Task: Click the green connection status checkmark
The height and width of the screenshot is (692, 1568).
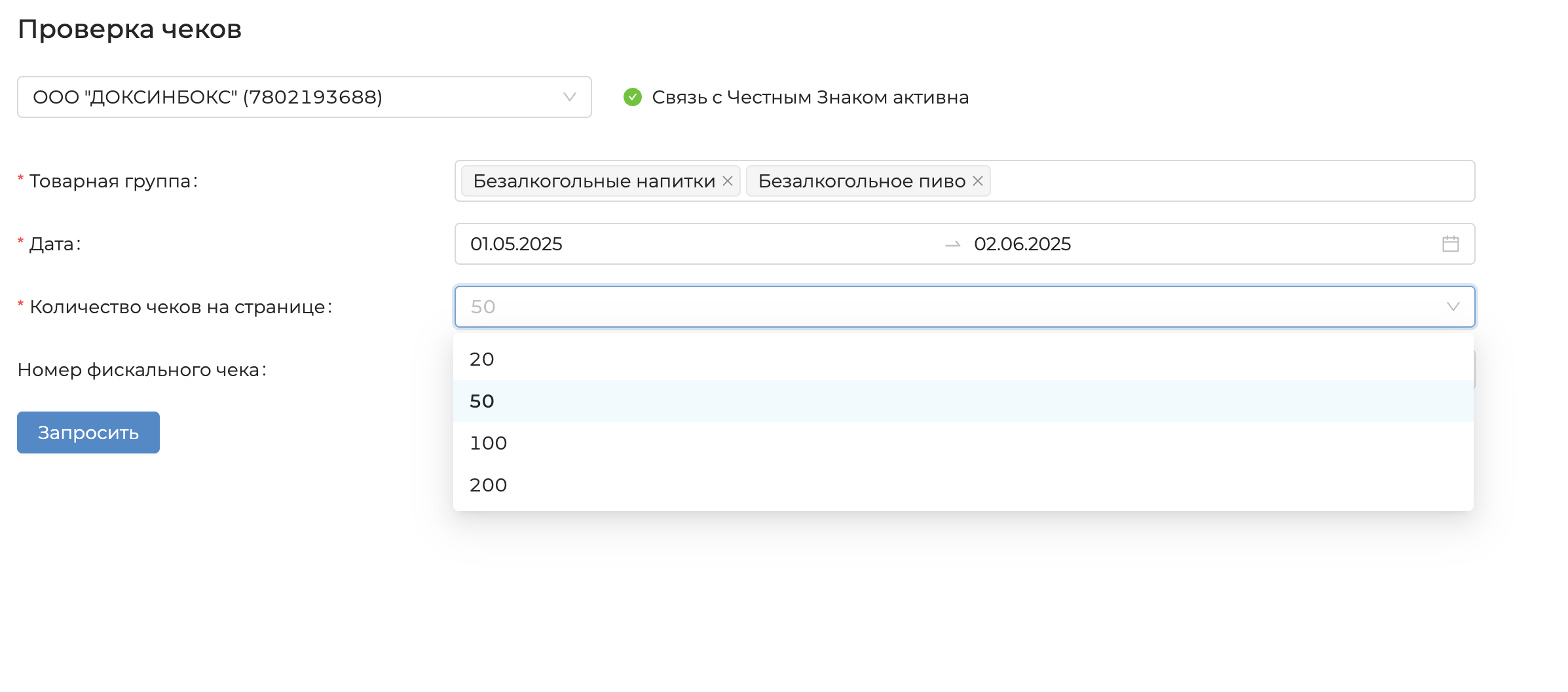Action: point(632,97)
